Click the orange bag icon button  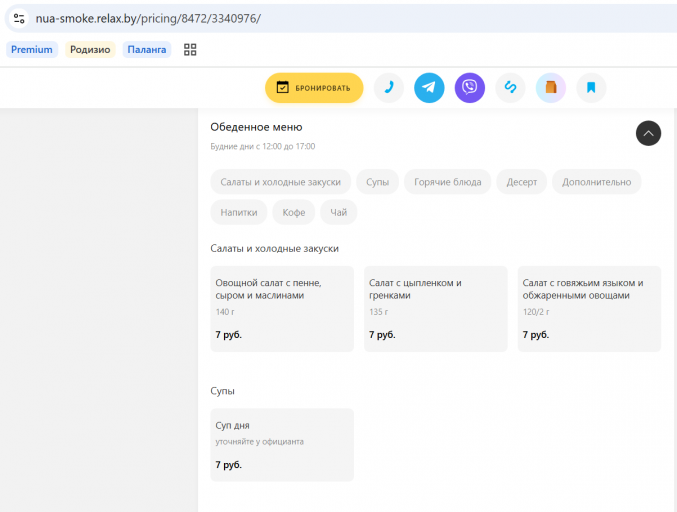pyautogui.click(x=551, y=88)
